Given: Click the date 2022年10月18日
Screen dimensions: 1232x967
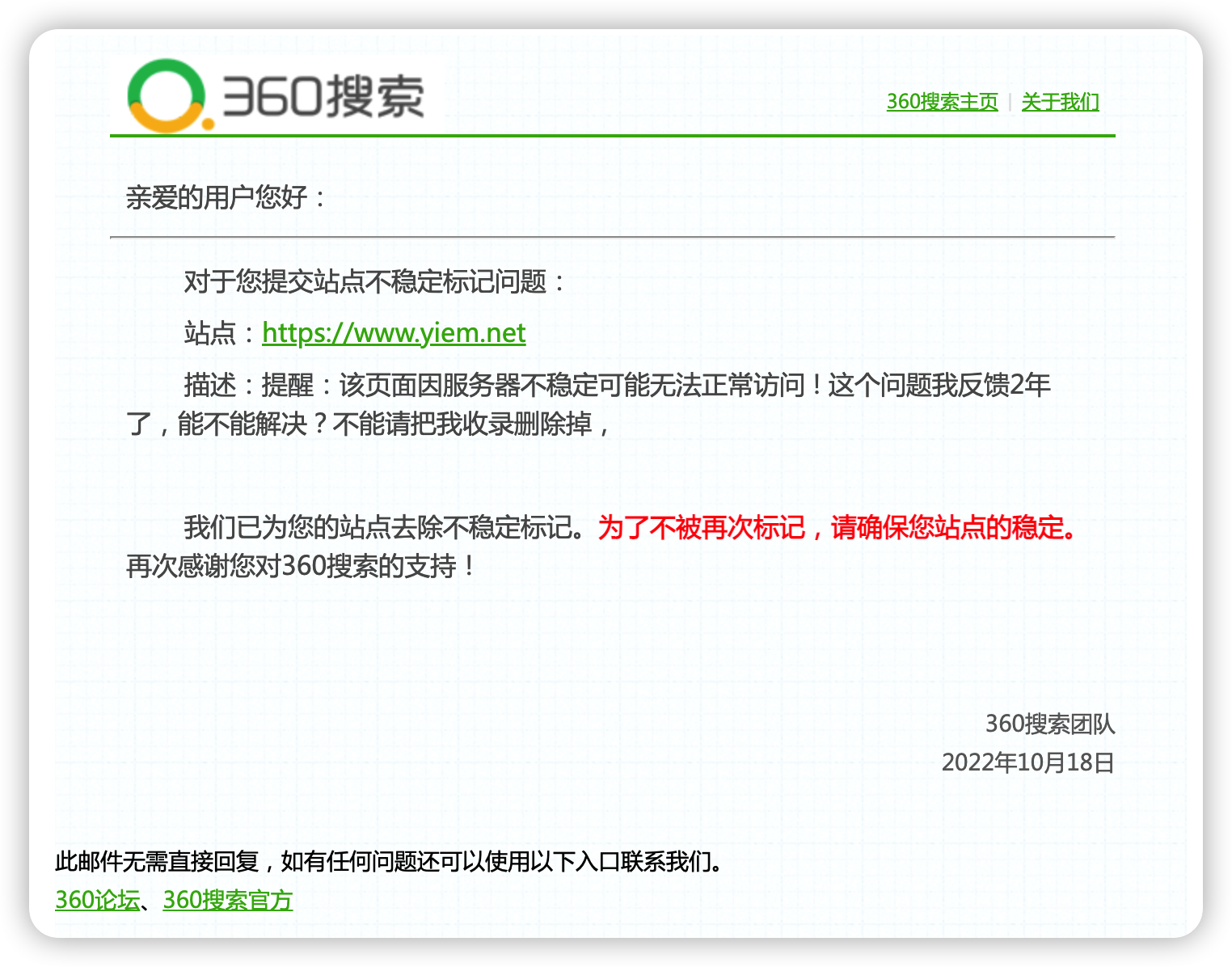Looking at the screenshot, I should [x=1028, y=762].
